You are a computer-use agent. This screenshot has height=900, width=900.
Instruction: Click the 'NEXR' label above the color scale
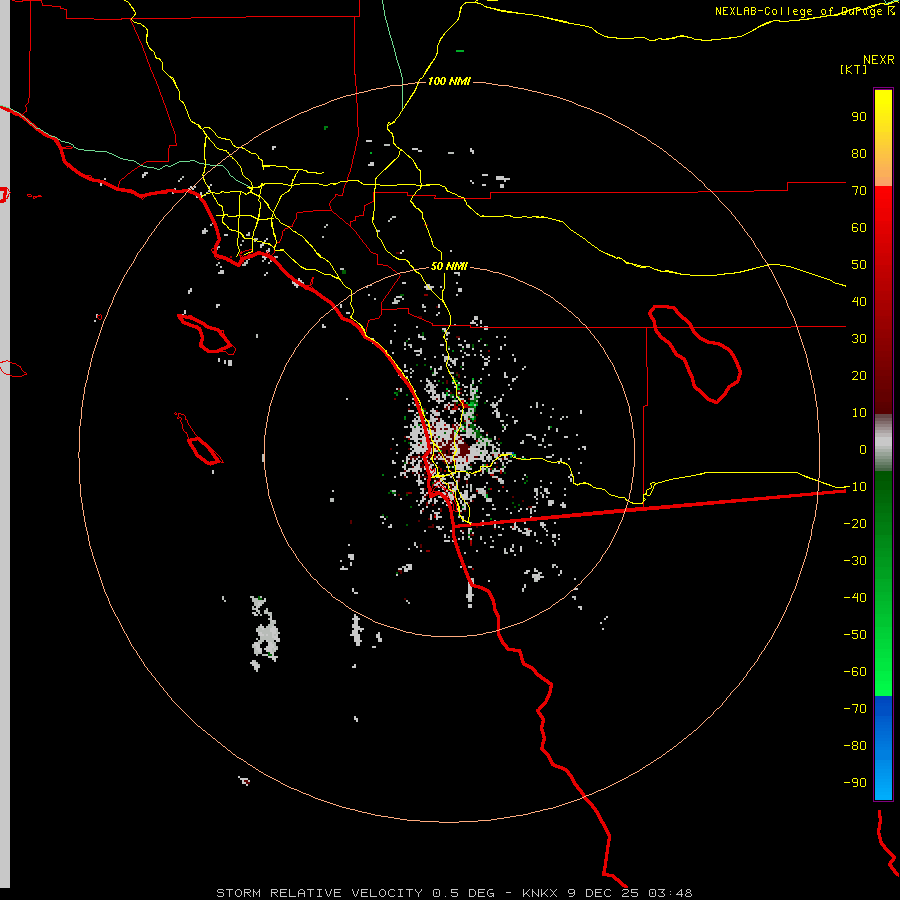[x=878, y=60]
